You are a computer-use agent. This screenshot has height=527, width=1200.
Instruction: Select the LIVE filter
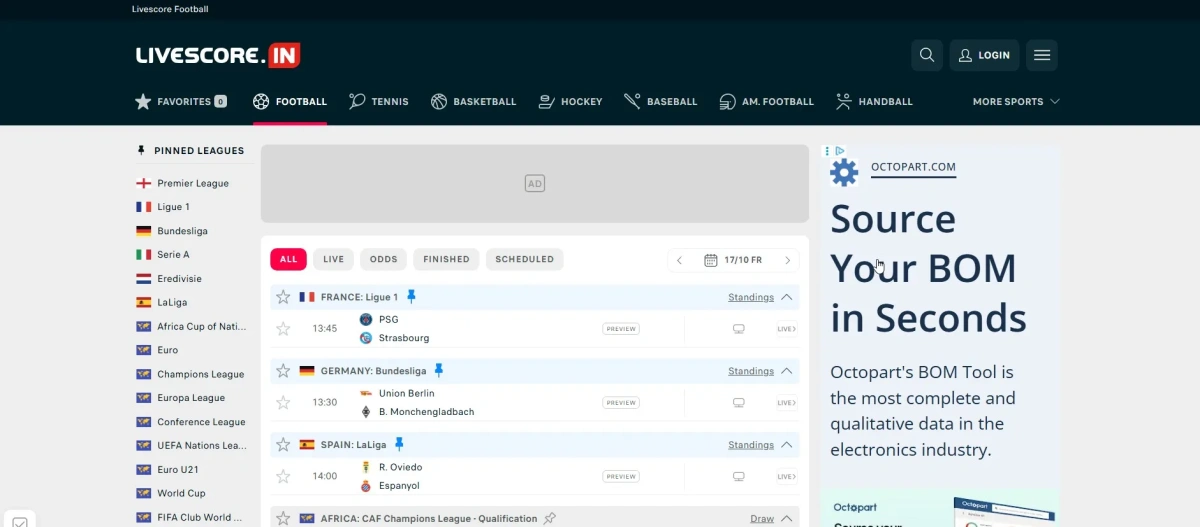333,259
